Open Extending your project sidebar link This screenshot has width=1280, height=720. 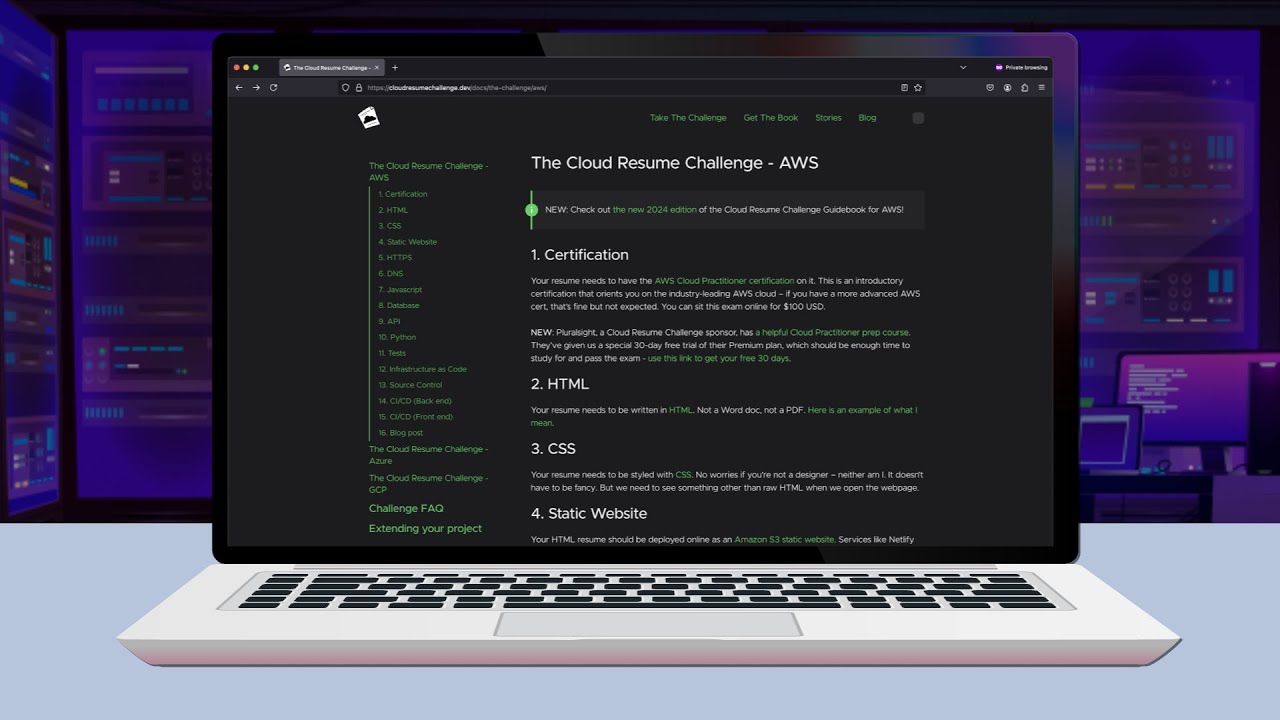click(425, 529)
